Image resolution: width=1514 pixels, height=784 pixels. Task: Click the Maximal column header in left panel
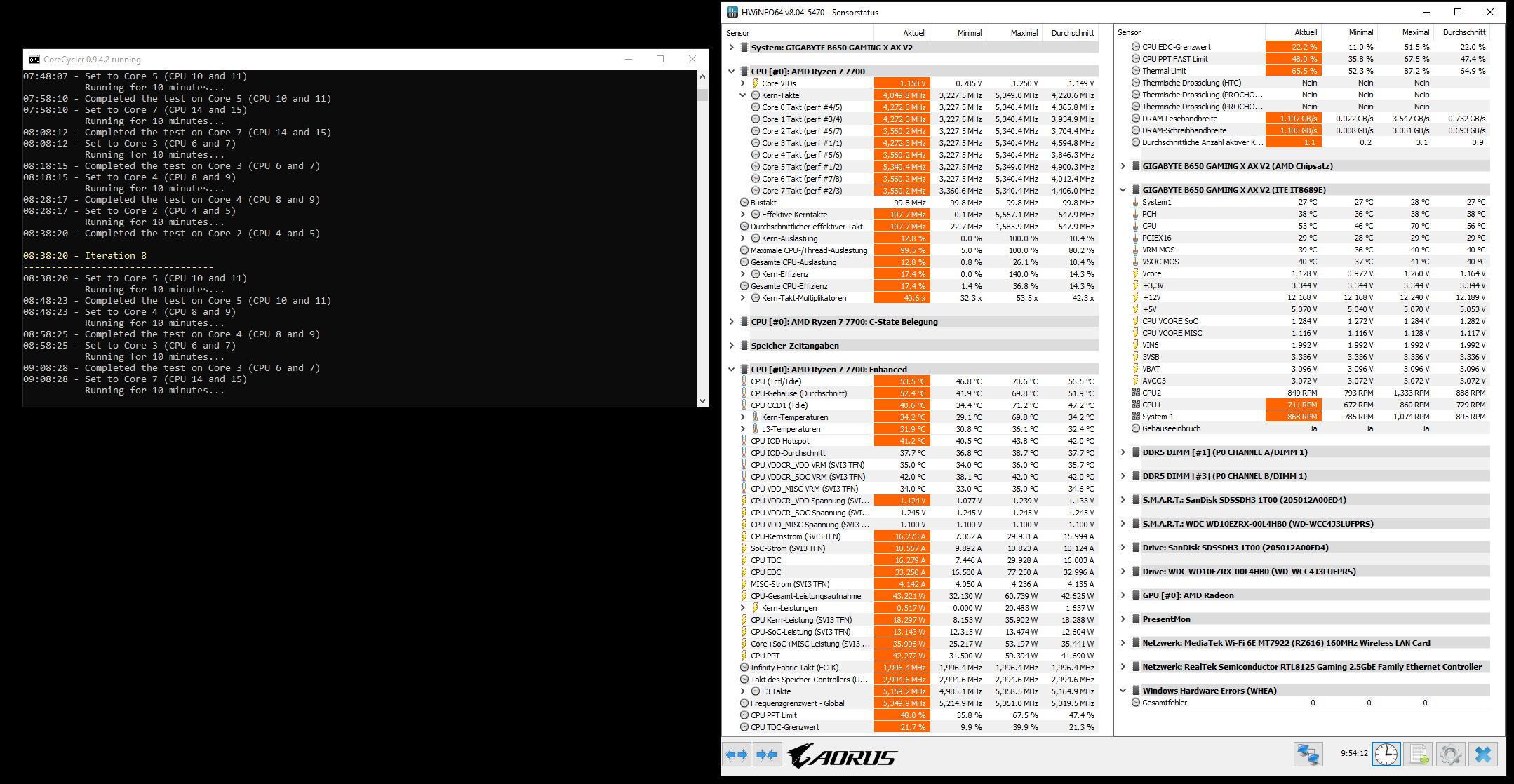pos(1024,33)
